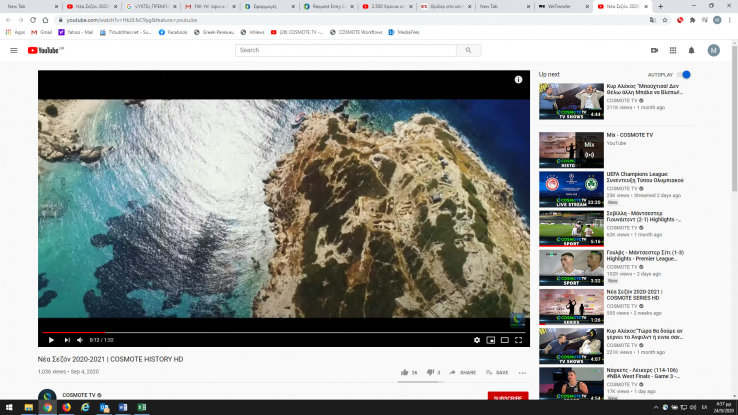Switch the player to theater mode
738x415 pixels.
click(x=504, y=340)
